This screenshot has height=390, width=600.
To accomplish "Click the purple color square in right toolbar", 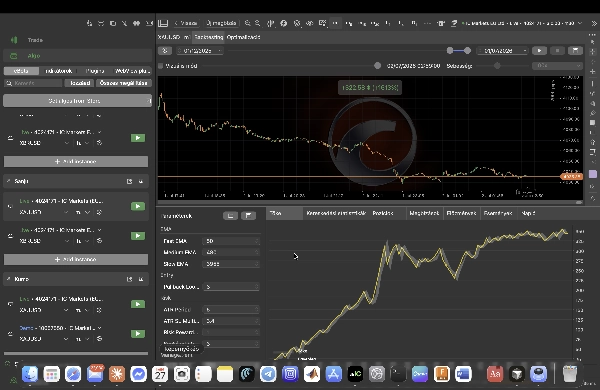I will click(593, 174).
